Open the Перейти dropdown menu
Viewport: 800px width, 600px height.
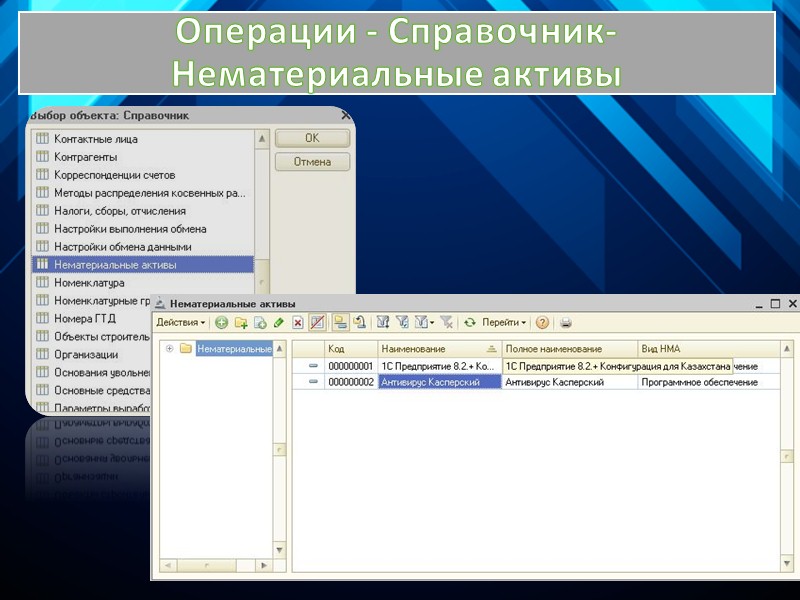[504, 322]
